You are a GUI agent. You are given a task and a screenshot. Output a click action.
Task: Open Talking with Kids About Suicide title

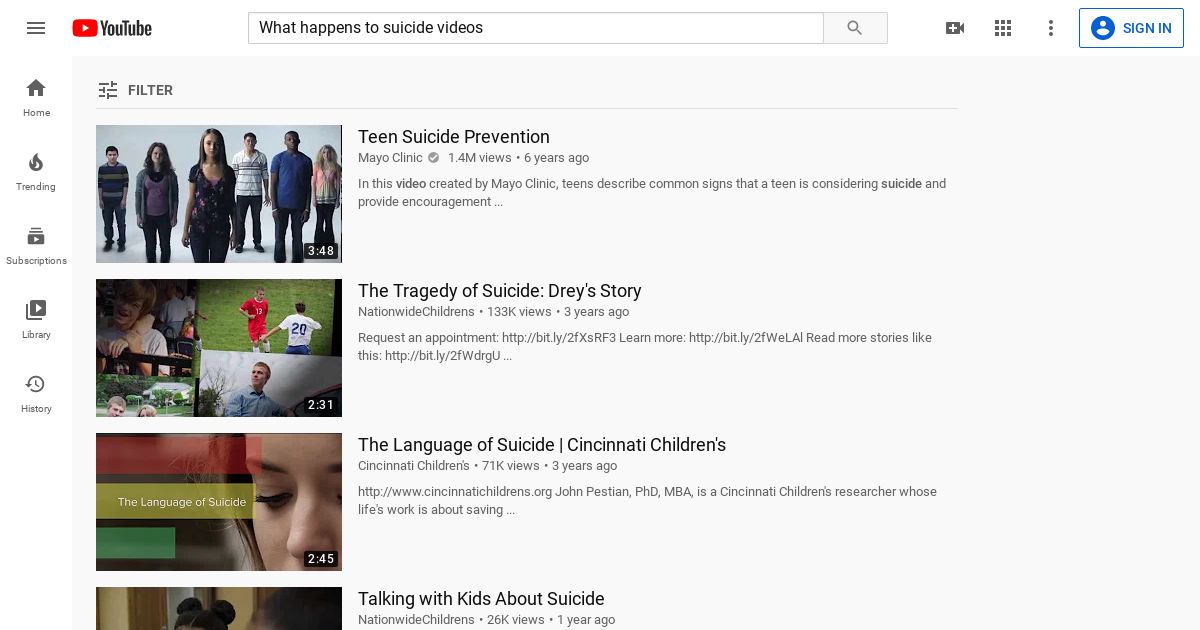(x=481, y=599)
